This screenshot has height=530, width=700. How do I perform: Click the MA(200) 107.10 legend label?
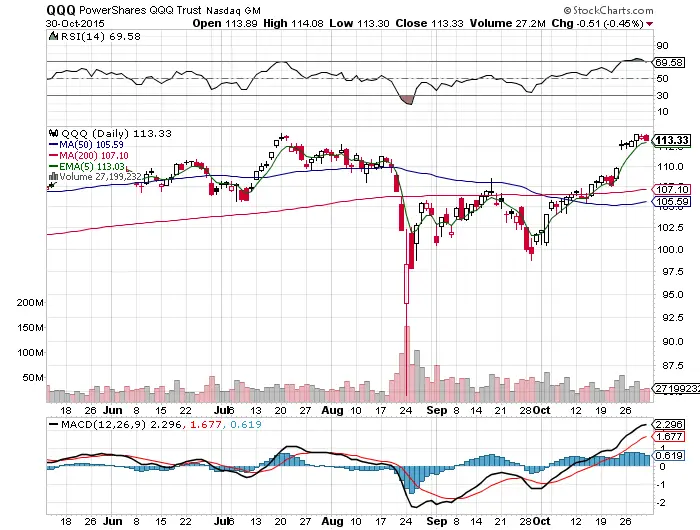(94, 155)
